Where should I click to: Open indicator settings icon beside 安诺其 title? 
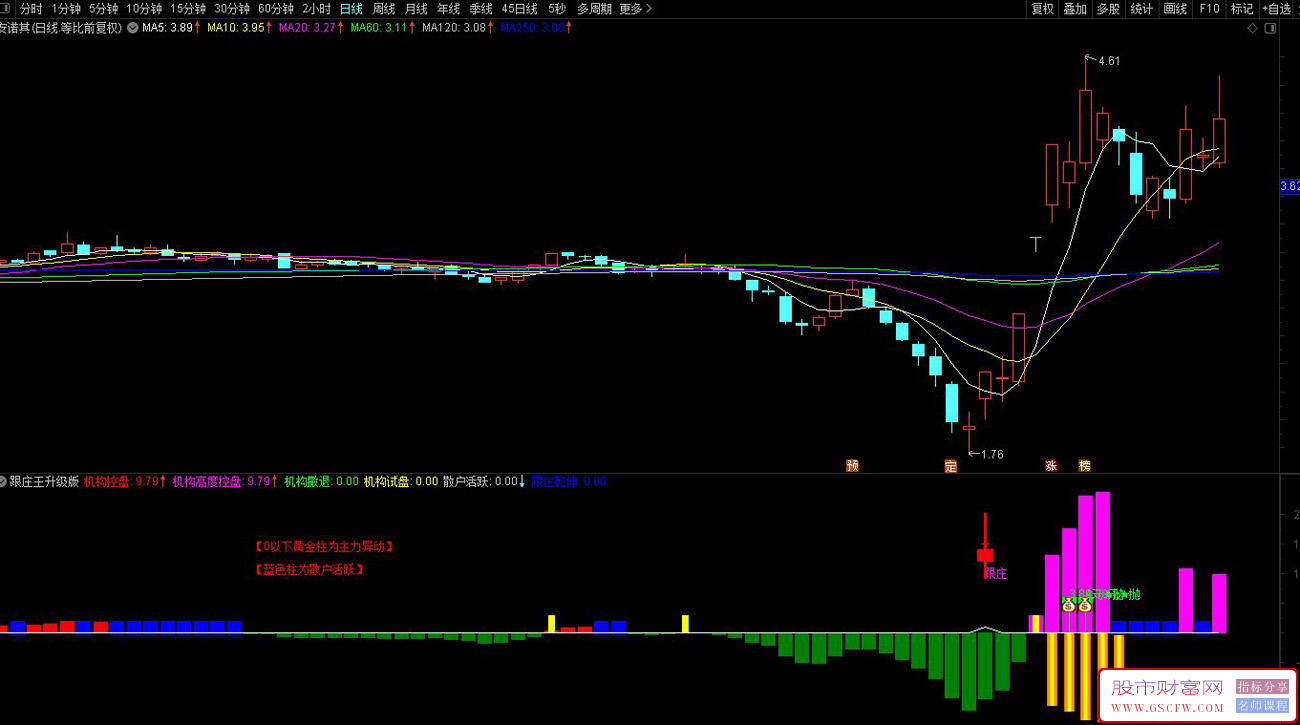[133, 28]
